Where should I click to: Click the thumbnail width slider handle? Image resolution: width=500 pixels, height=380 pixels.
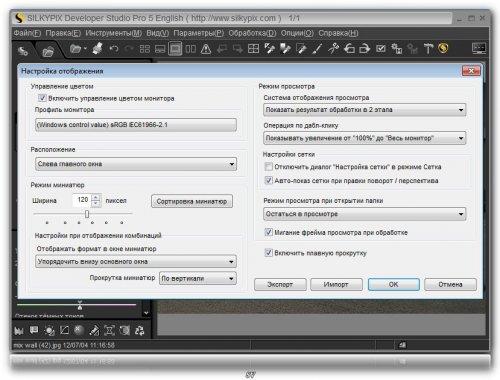click(87, 214)
